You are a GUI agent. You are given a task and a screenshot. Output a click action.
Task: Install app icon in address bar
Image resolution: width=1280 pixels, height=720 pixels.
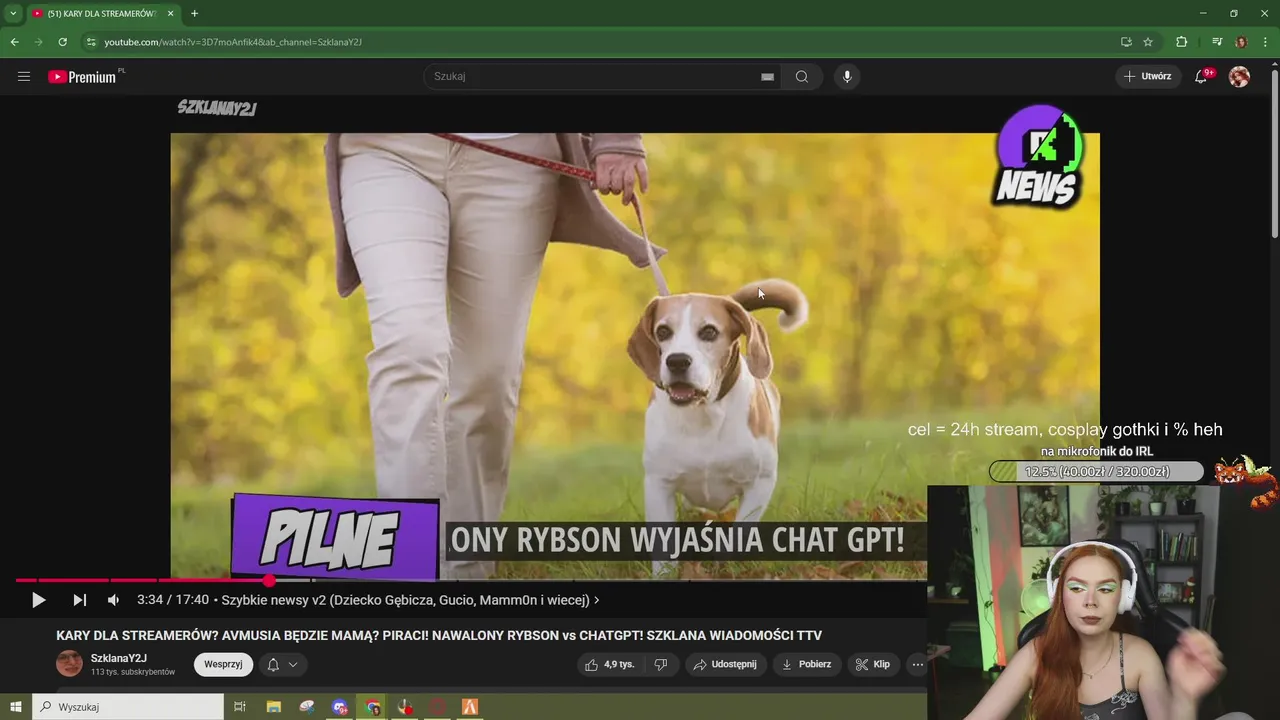tap(1126, 42)
